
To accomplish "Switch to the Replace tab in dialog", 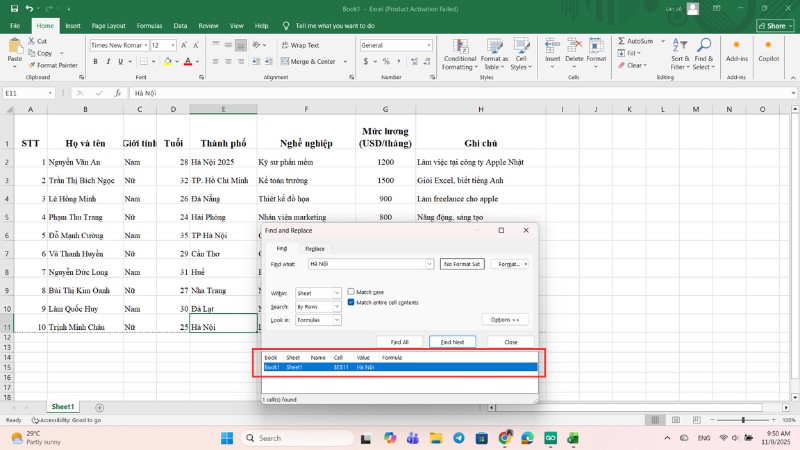I will pyautogui.click(x=314, y=248).
